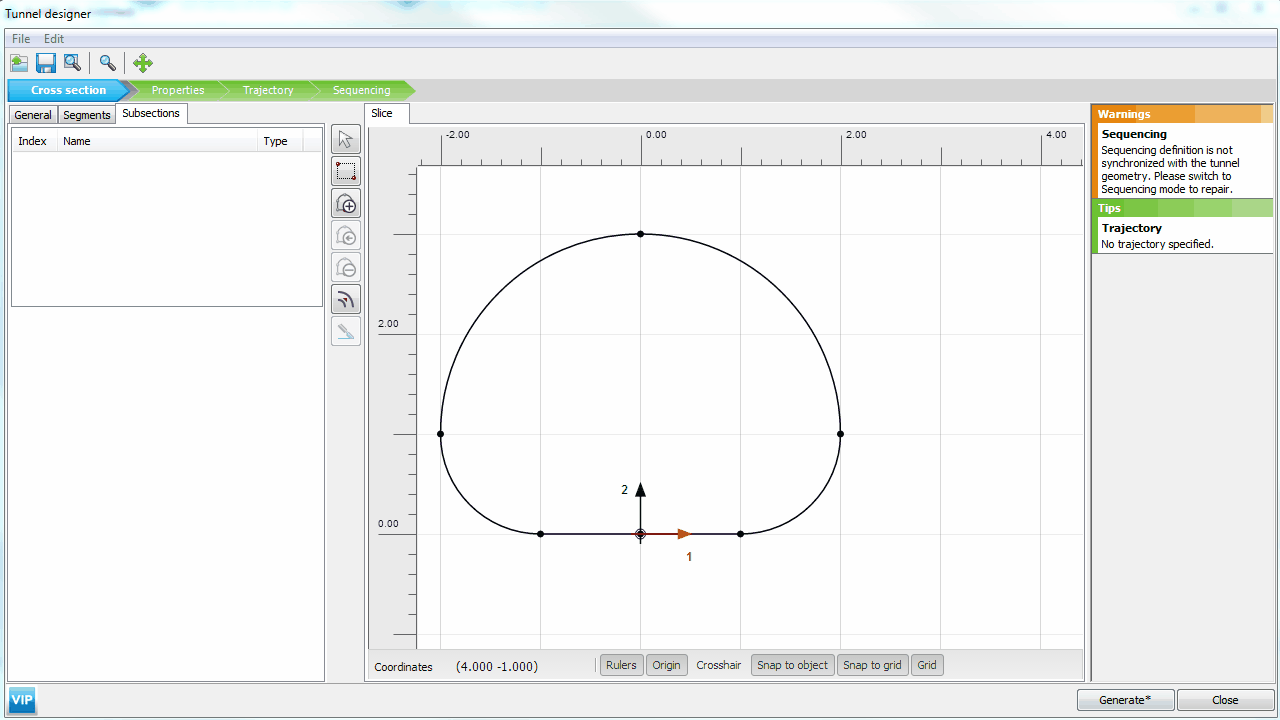
Task: Click the Name column header
Action: click(77, 141)
